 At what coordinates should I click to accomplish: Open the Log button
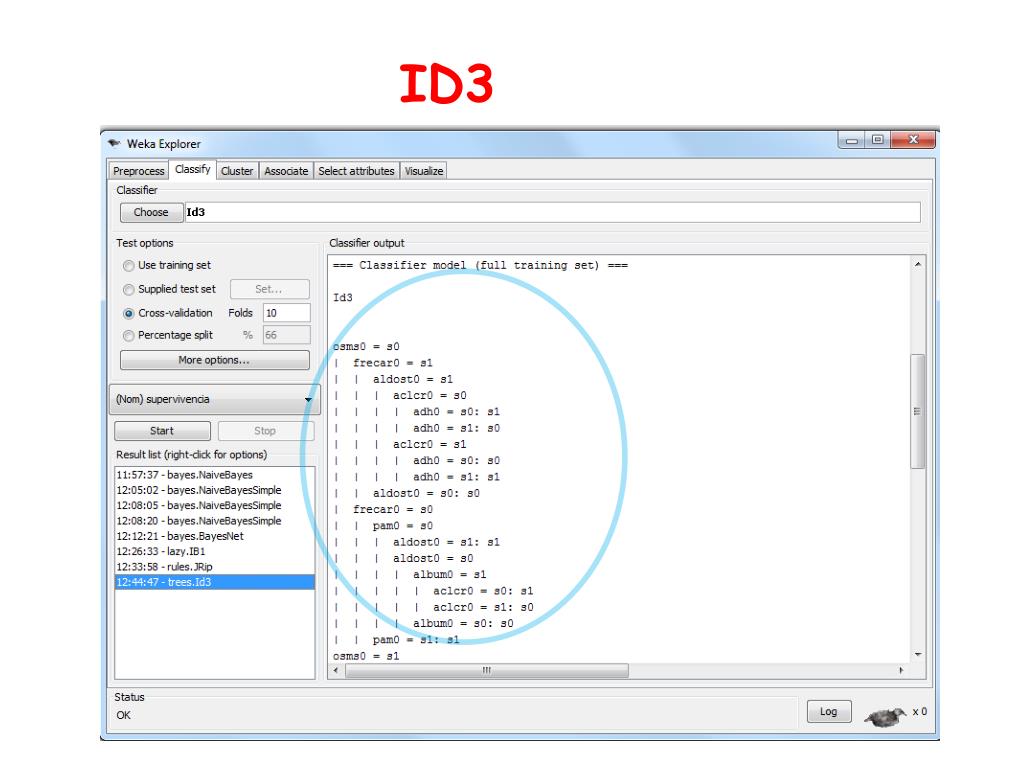[x=829, y=712]
